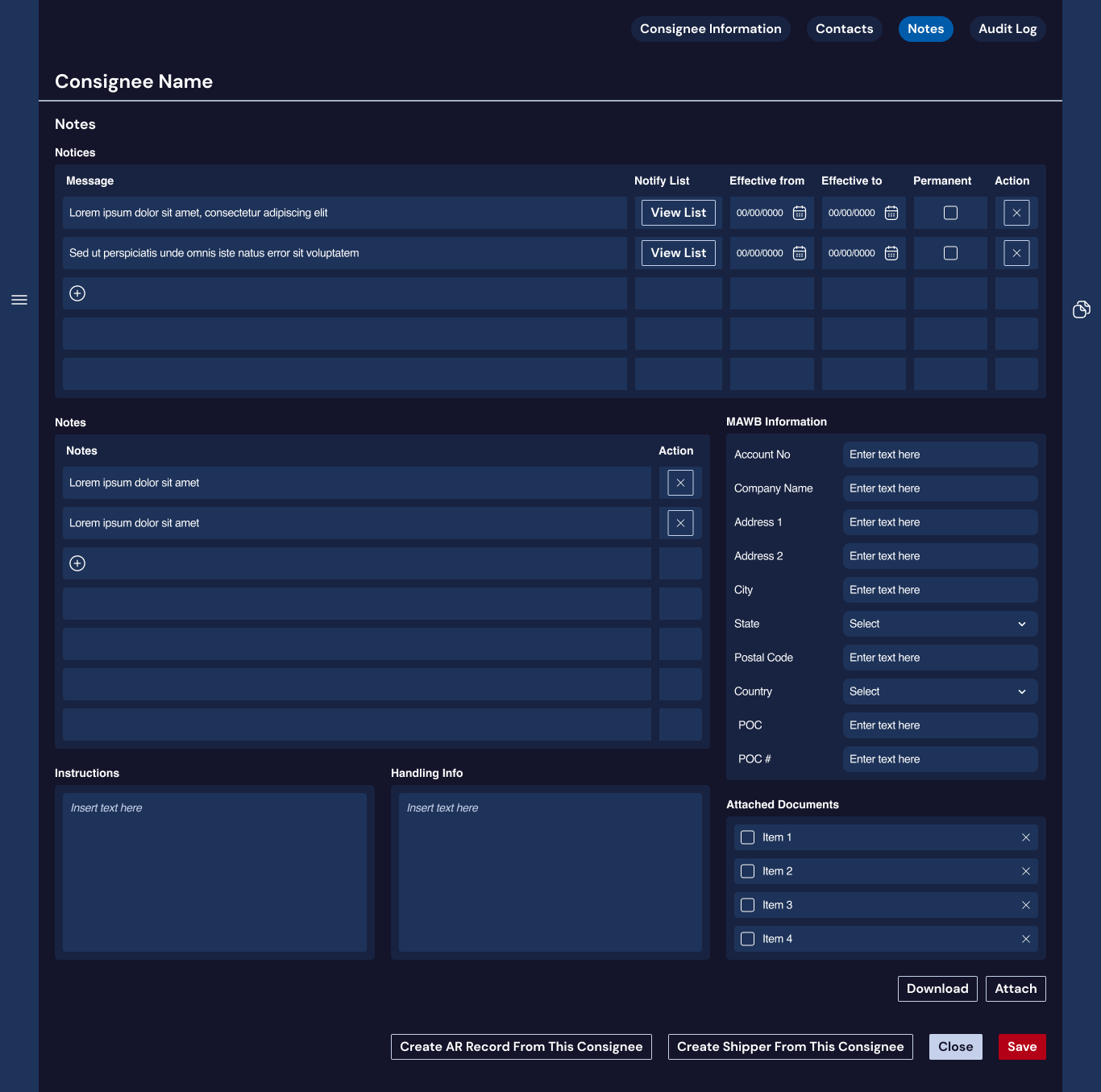Select the Sed ut perspiciatis message text
The width and height of the screenshot is (1101, 1092).
click(x=214, y=253)
